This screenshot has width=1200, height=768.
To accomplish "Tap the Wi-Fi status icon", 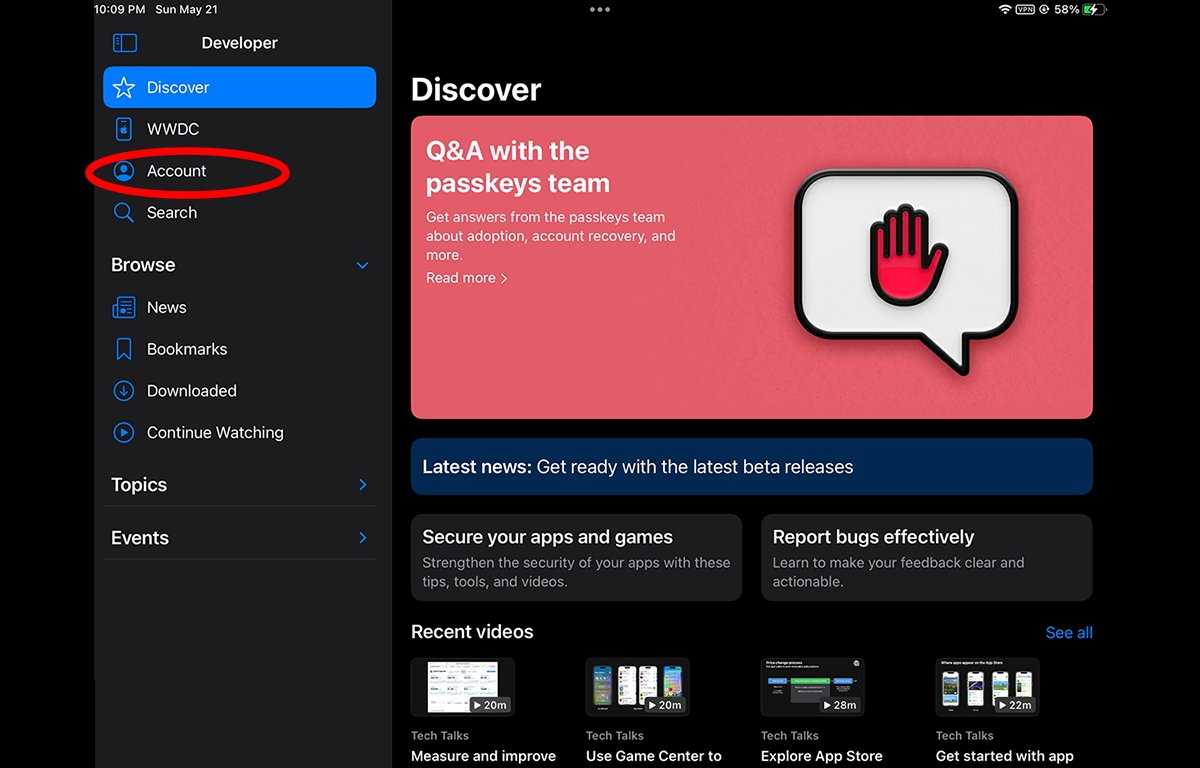I will (1007, 10).
